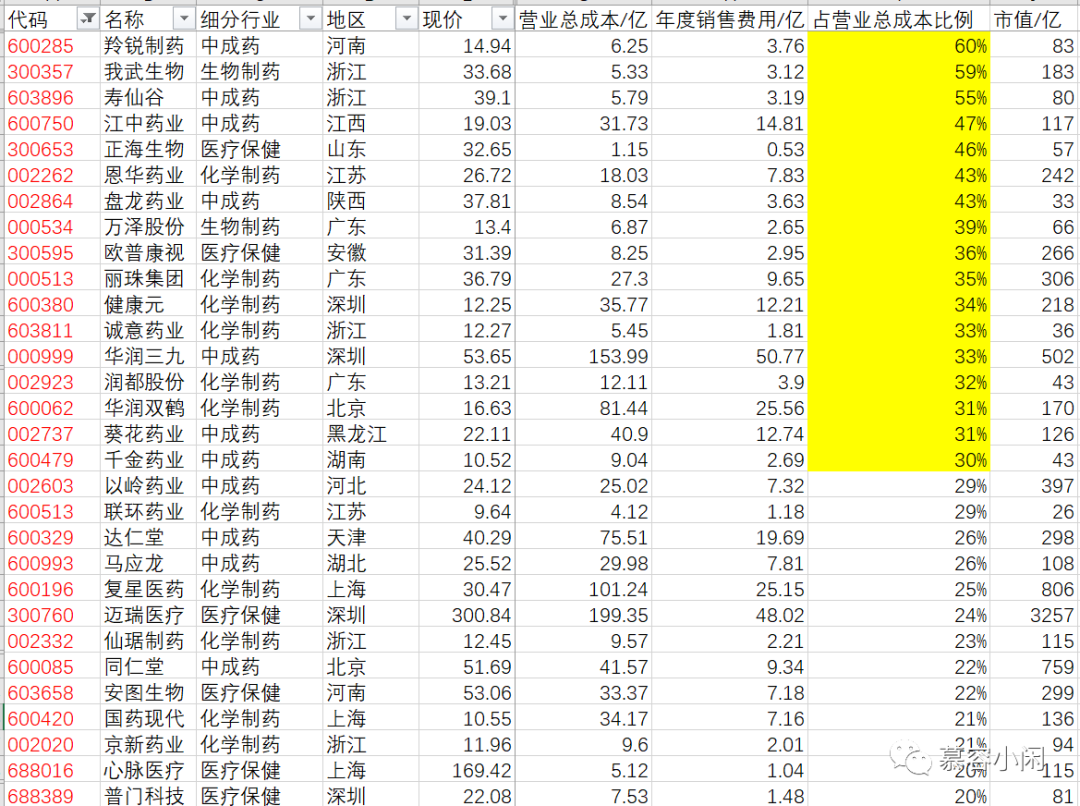Click the market value cell 759

(x=1035, y=667)
